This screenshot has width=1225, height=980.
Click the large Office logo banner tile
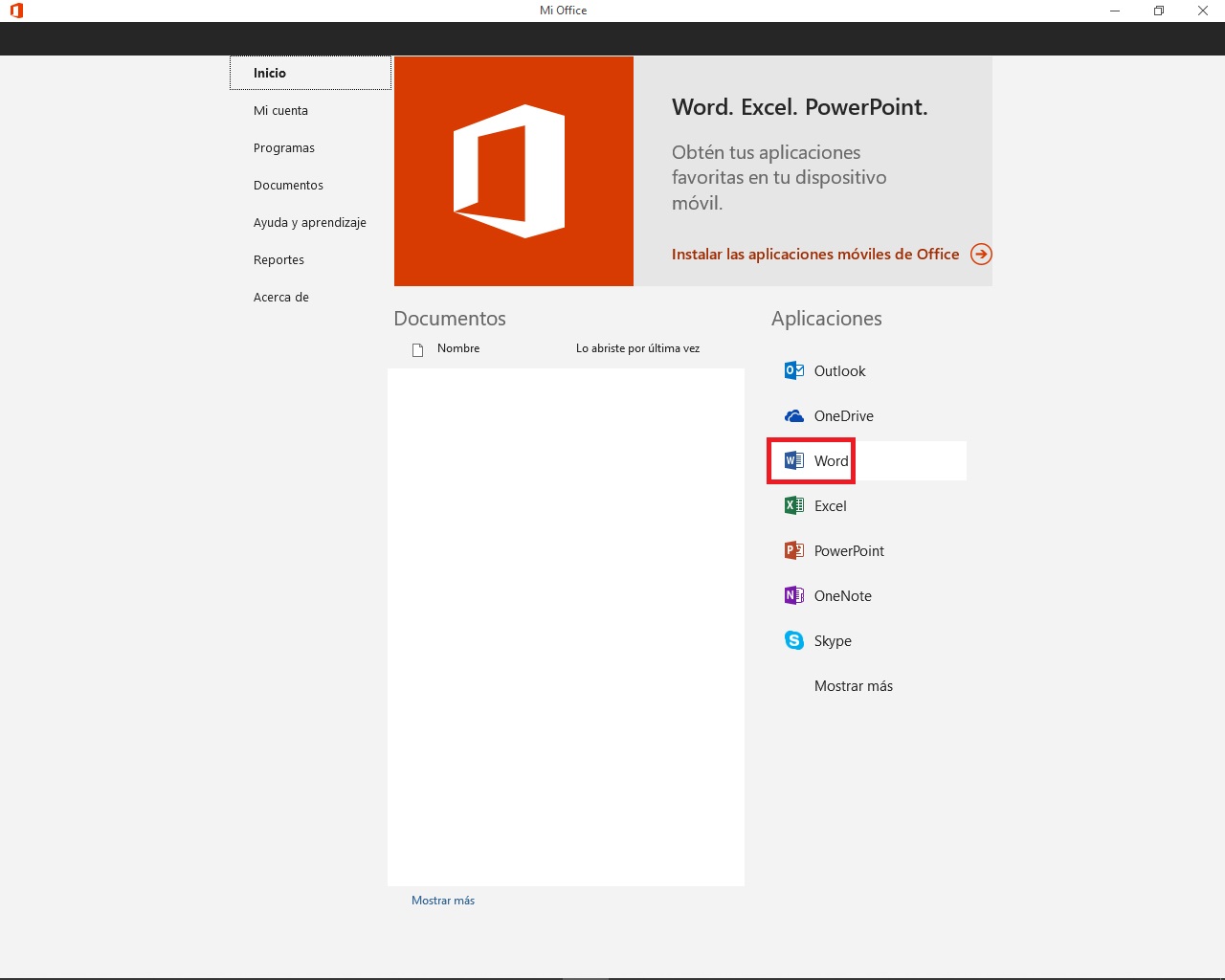click(514, 171)
